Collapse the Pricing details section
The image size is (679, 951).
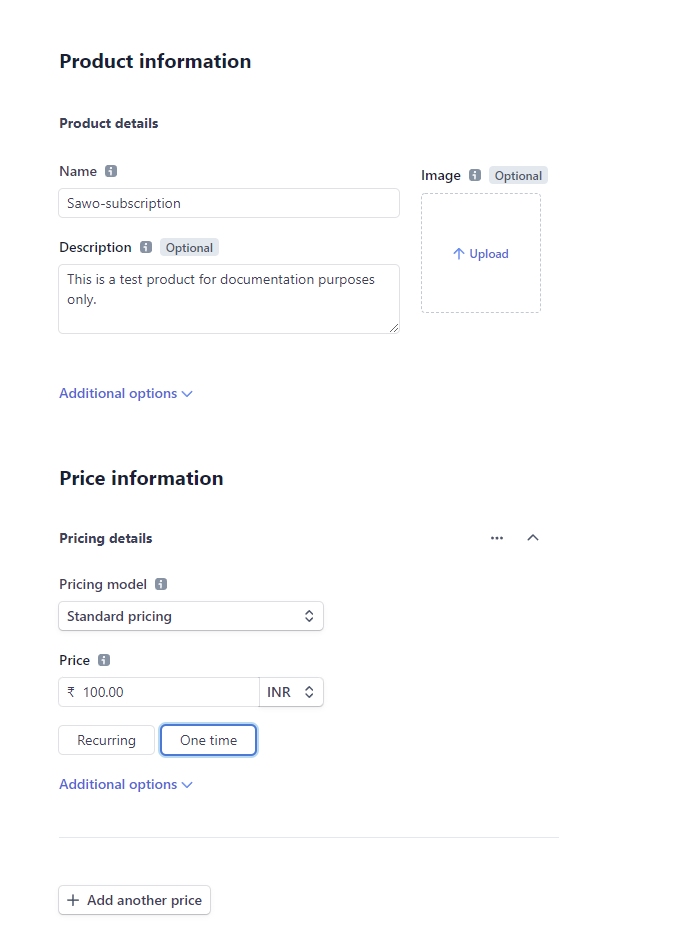(x=533, y=538)
